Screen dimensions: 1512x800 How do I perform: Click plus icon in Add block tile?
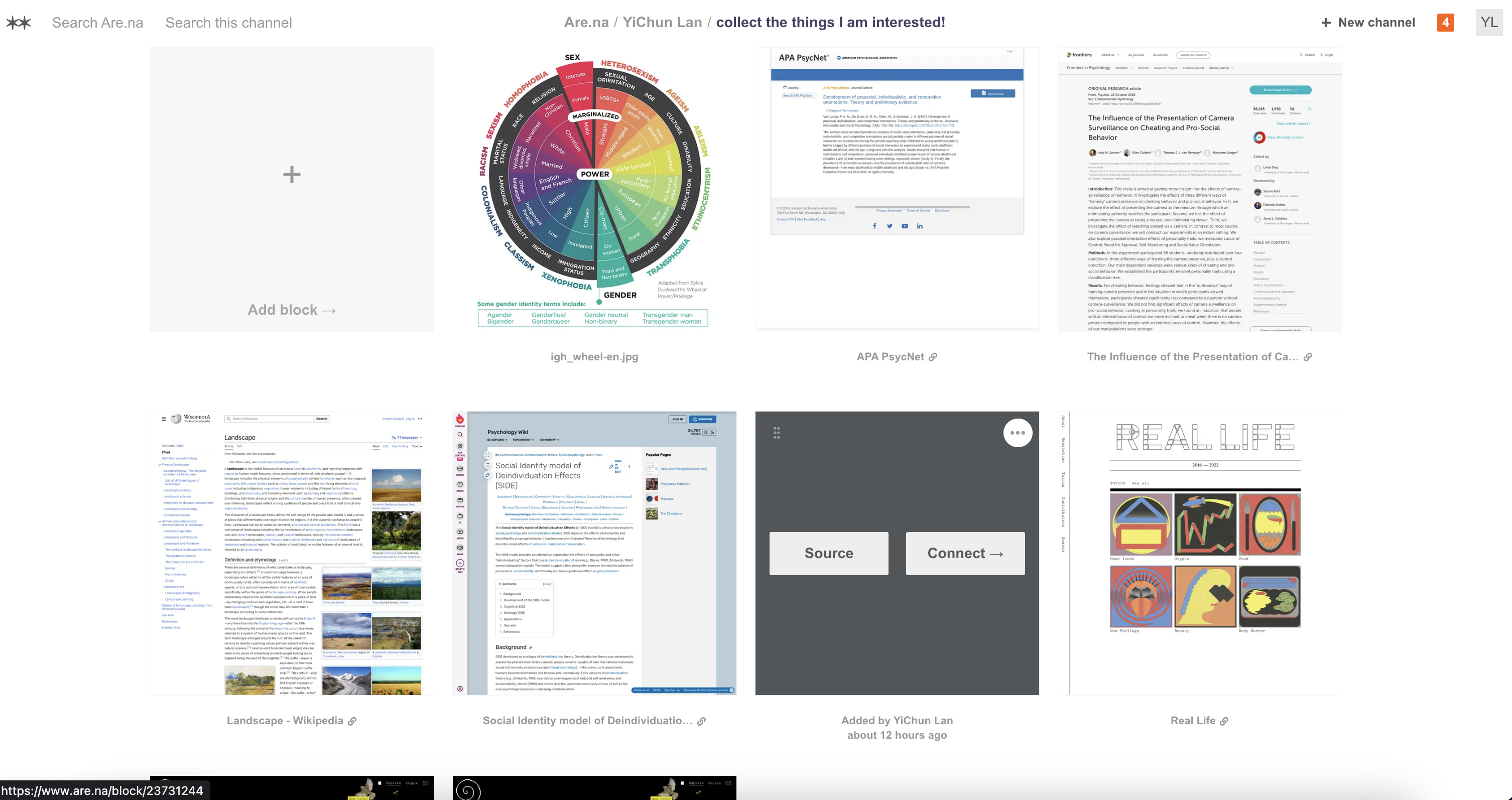pos(292,174)
